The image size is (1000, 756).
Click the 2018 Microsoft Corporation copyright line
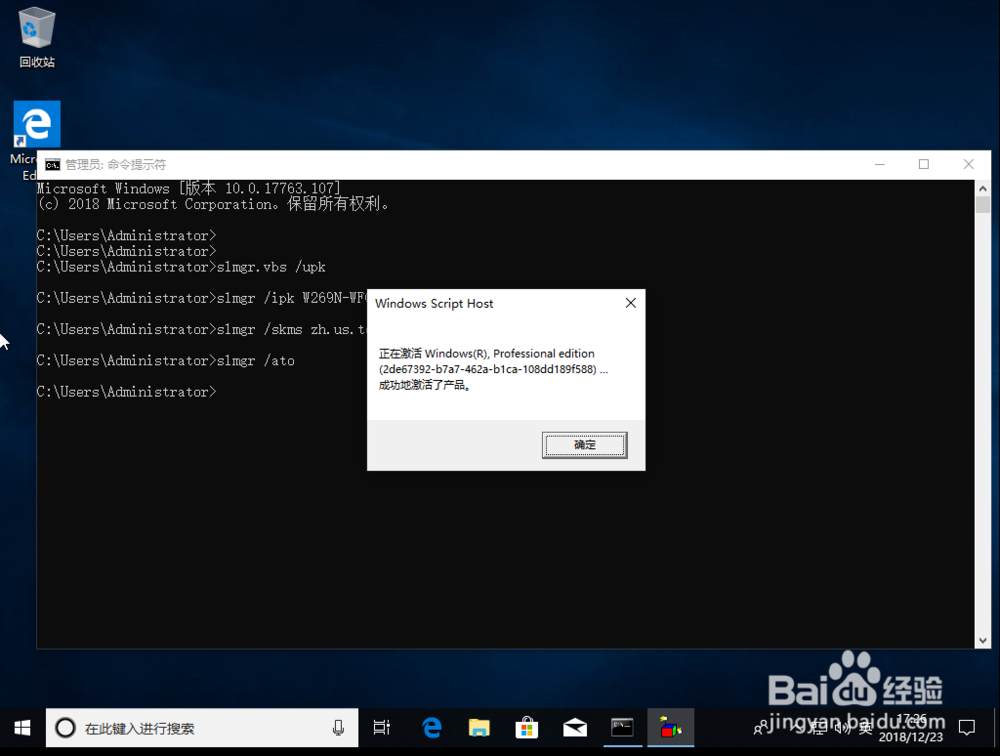click(213, 204)
